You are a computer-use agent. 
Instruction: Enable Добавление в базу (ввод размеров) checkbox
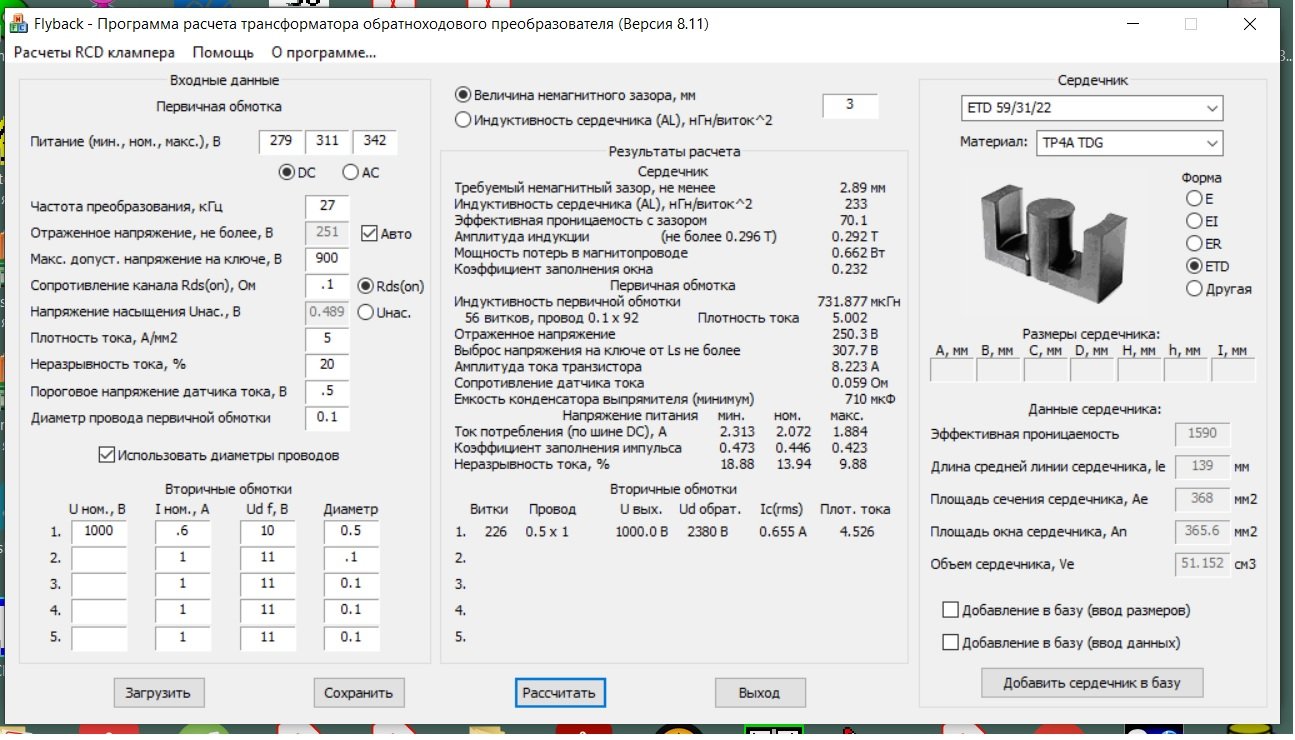950,610
